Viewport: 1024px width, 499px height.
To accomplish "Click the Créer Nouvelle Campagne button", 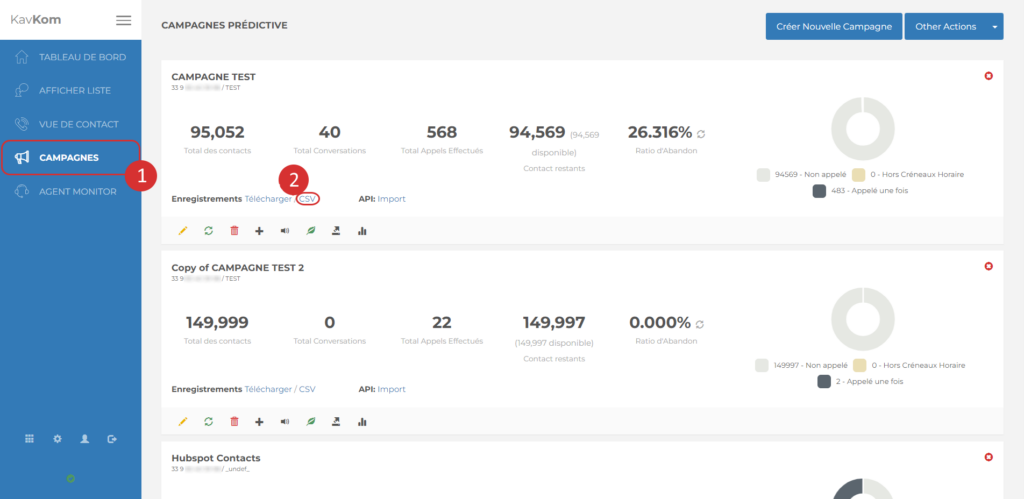I will tap(834, 27).
